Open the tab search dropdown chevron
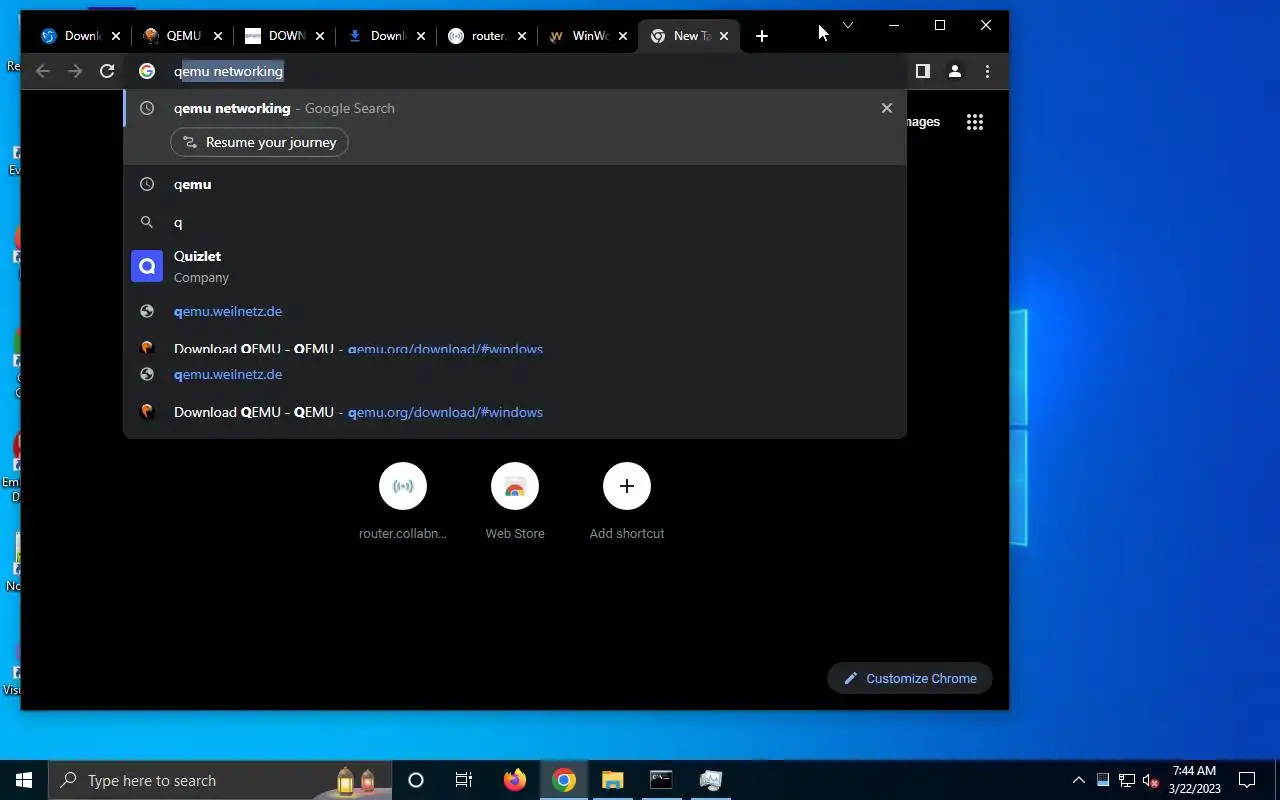The height and width of the screenshot is (800, 1280). (848, 25)
